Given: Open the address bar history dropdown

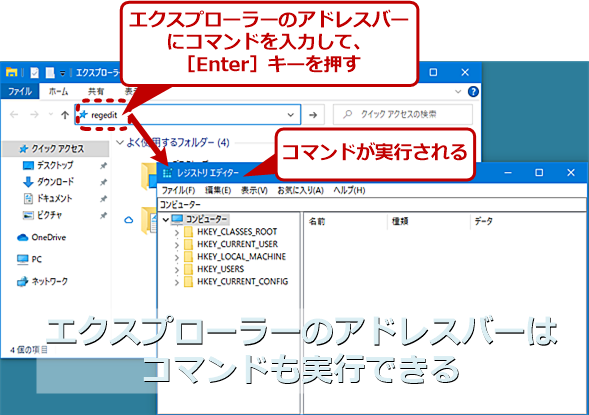Looking at the screenshot, I should click(290, 115).
